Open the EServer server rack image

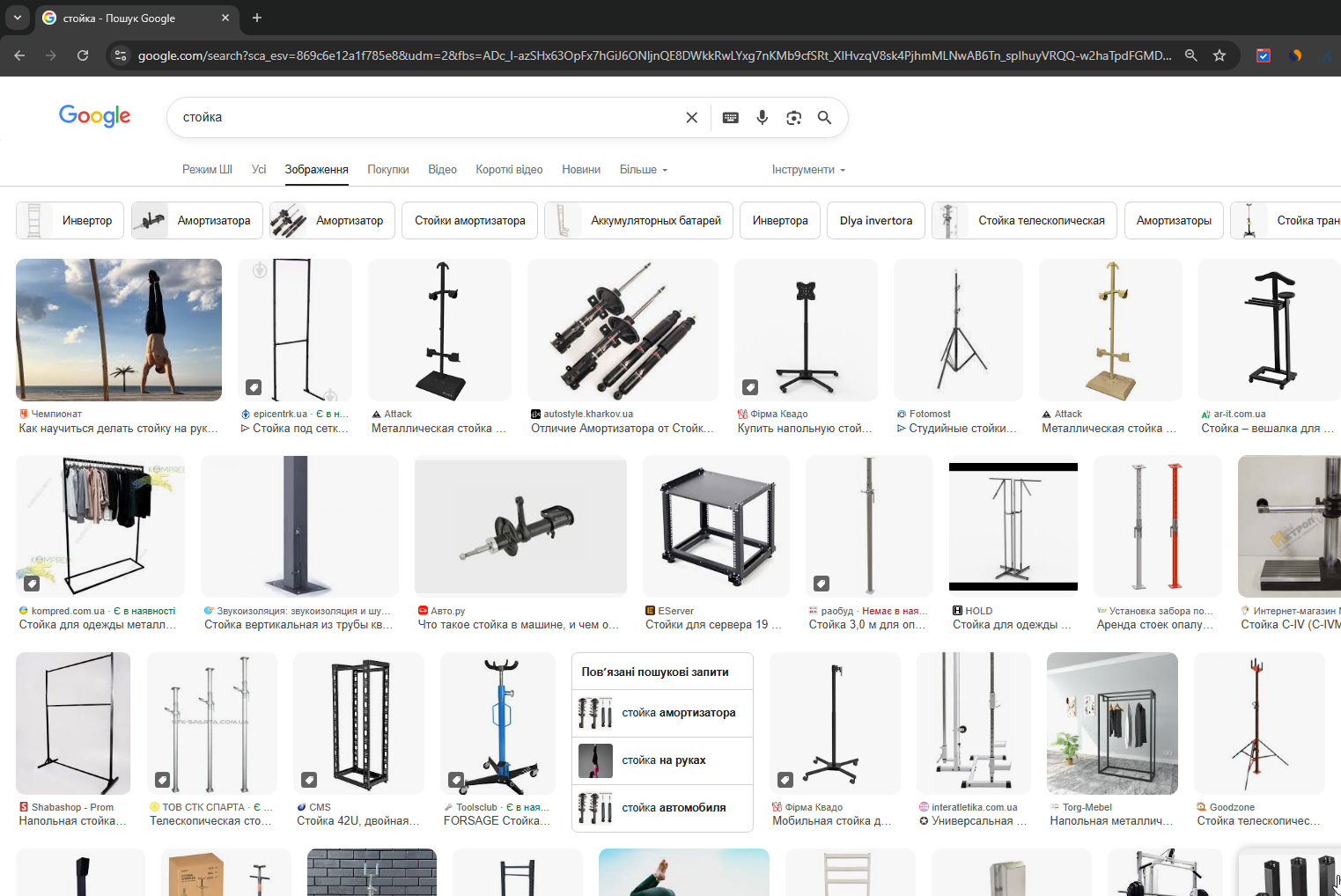pos(716,526)
